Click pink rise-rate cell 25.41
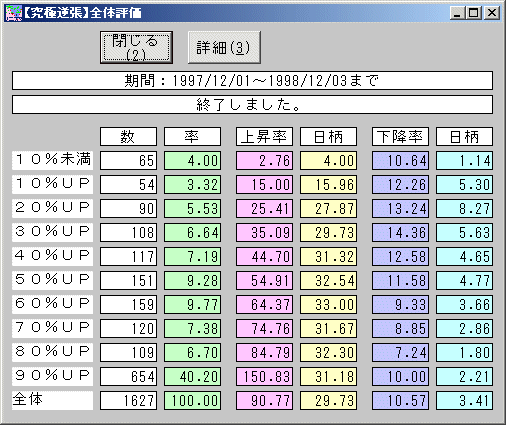 (264, 208)
